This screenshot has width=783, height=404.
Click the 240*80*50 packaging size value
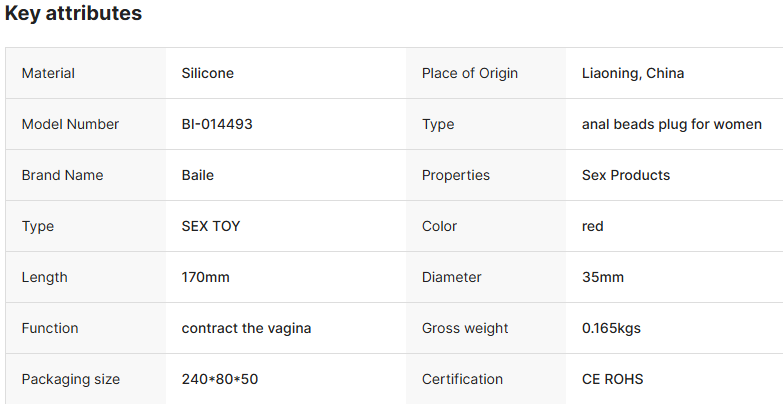(220, 379)
